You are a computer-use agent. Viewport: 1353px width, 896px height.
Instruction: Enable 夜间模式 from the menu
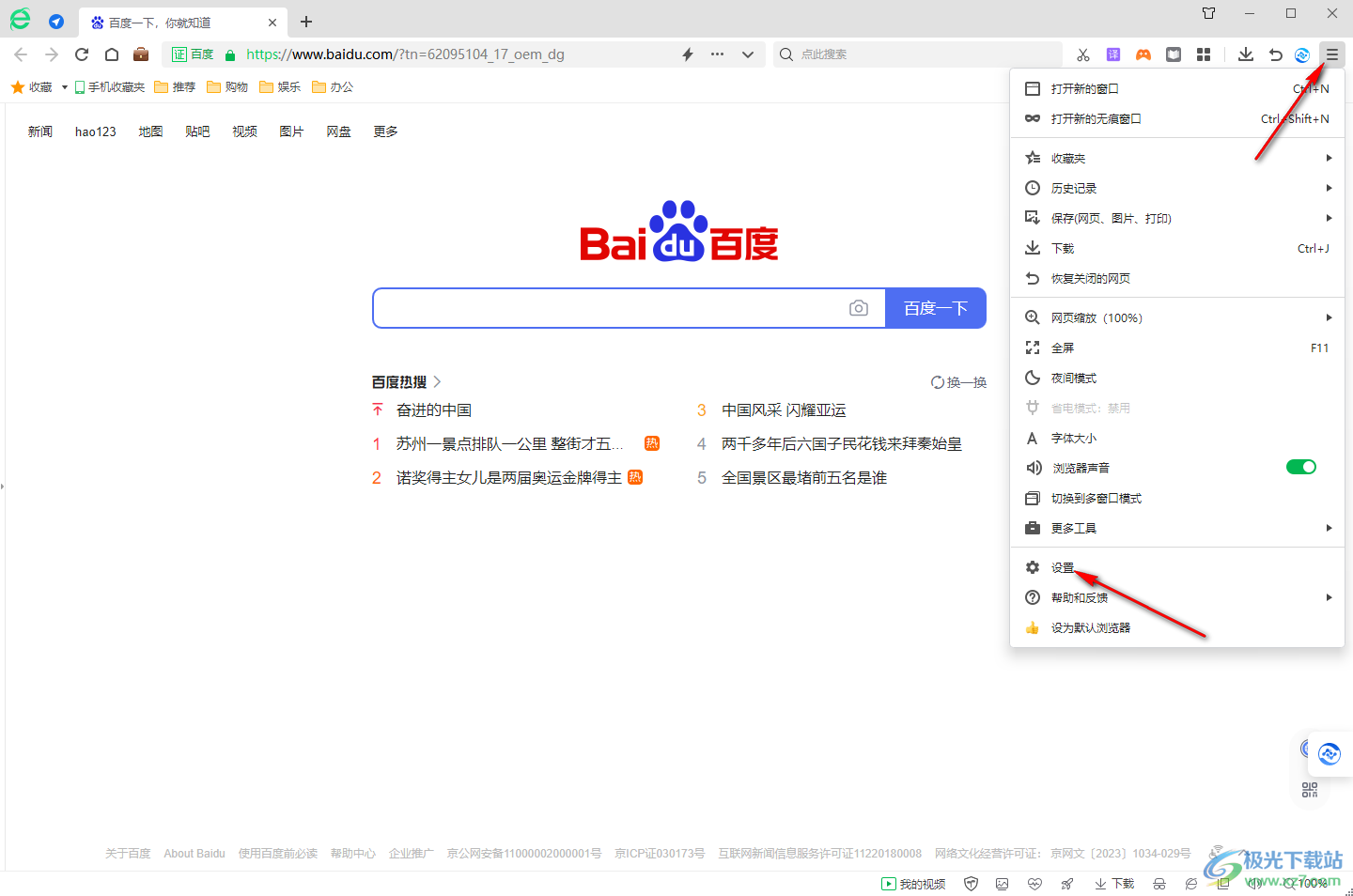click(x=1177, y=378)
